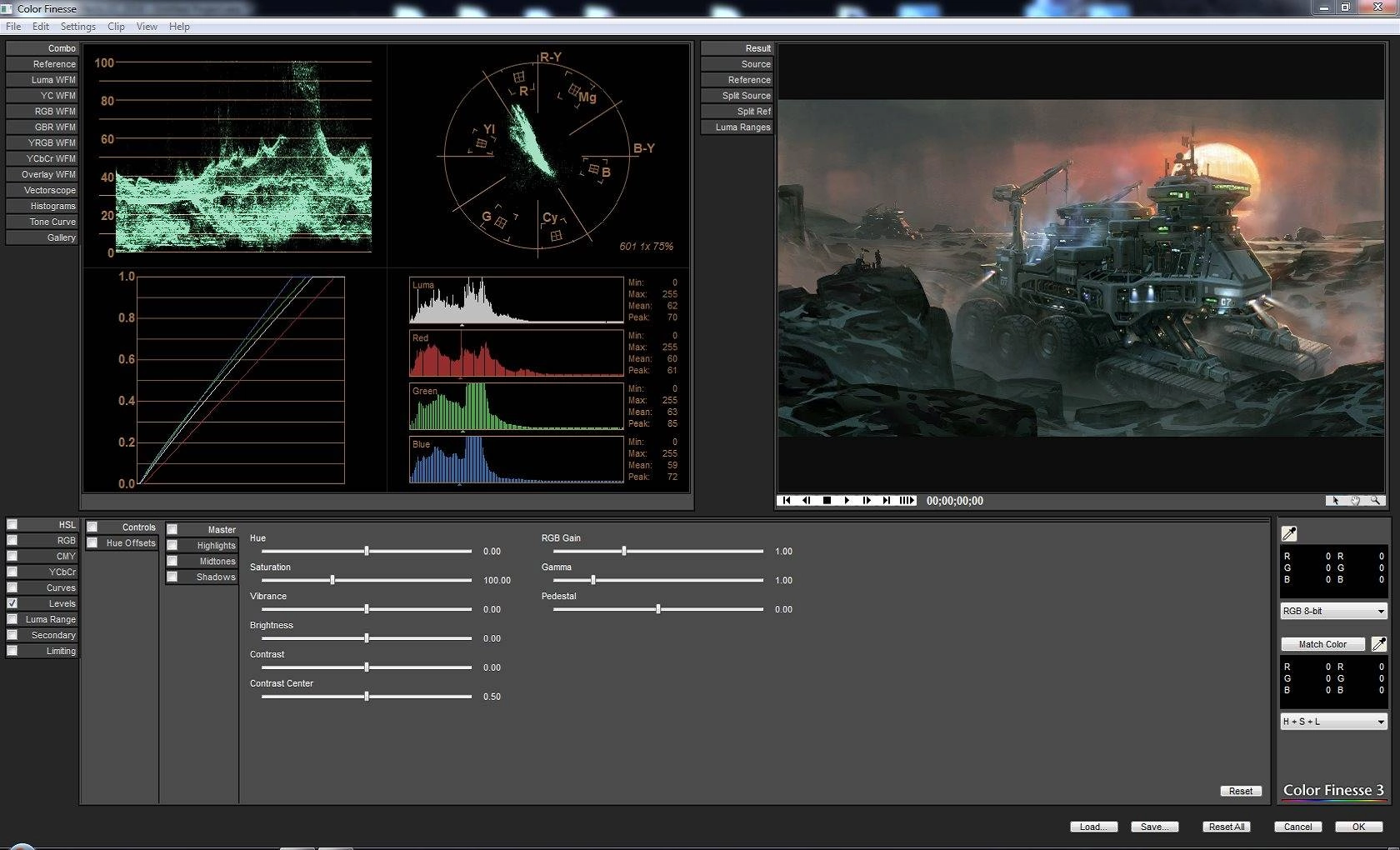The height and width of the screenshot is (850, 1400).
Task: Click Reset All button
Action: click(1227, 827)
